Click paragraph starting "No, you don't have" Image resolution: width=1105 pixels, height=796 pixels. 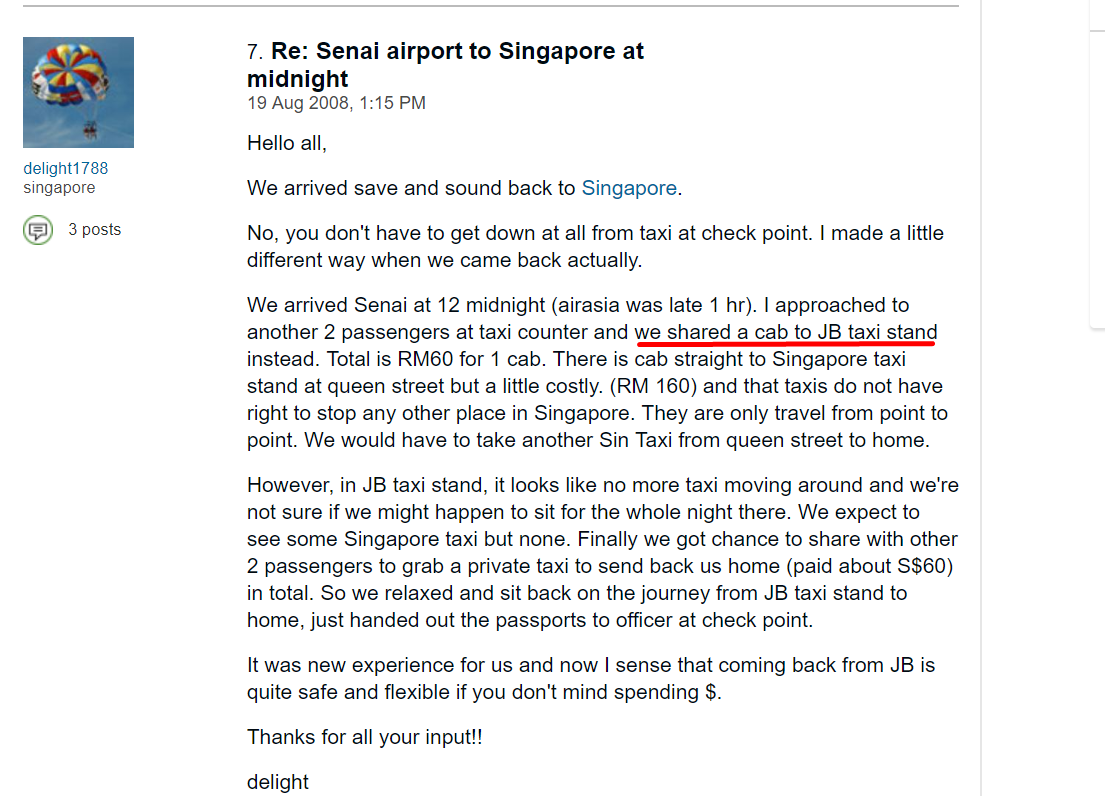pyautogui.click(x=595, y=247)
